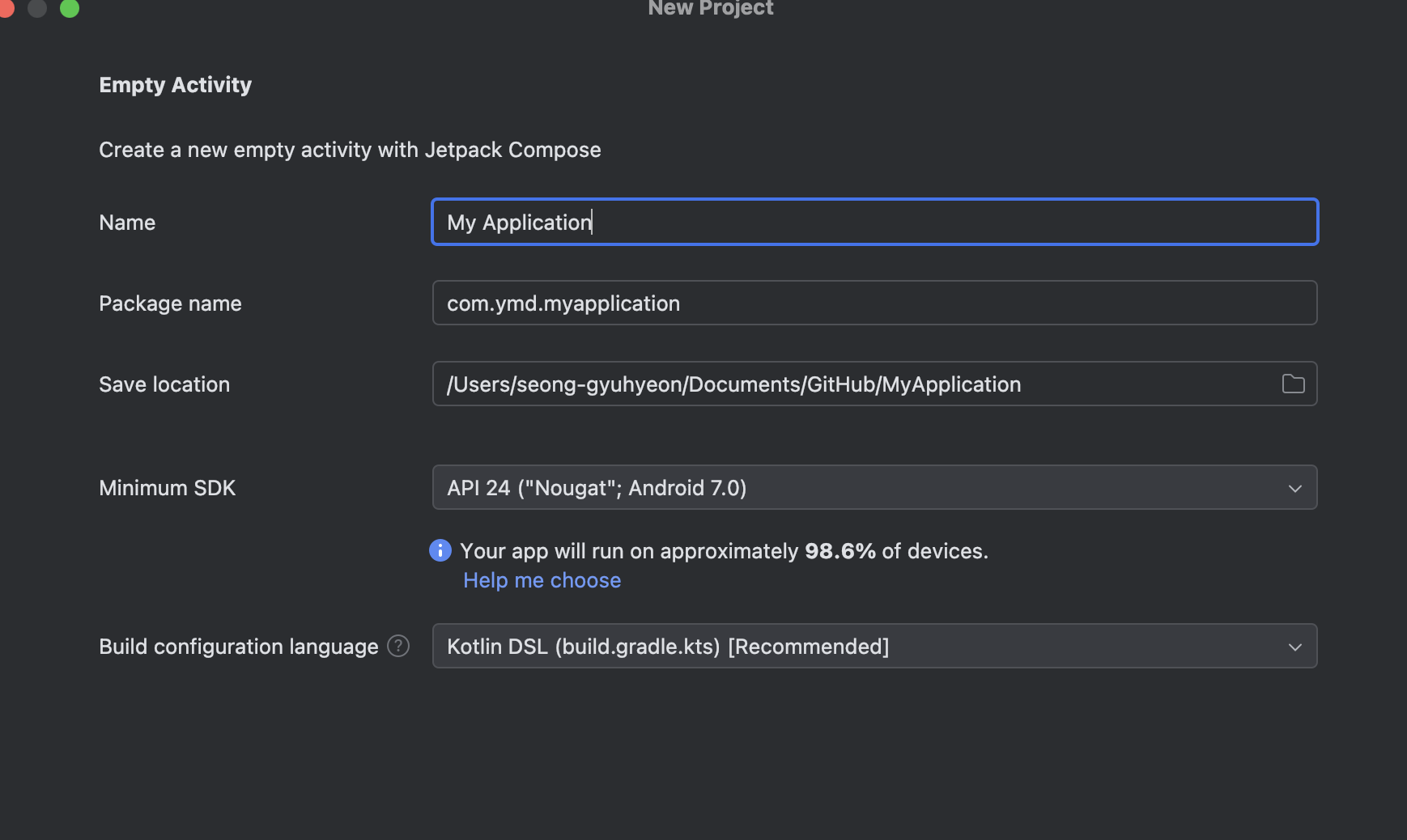The image size is (1407, 840).
Task: Click the Package name label
Action: [170, 303]
